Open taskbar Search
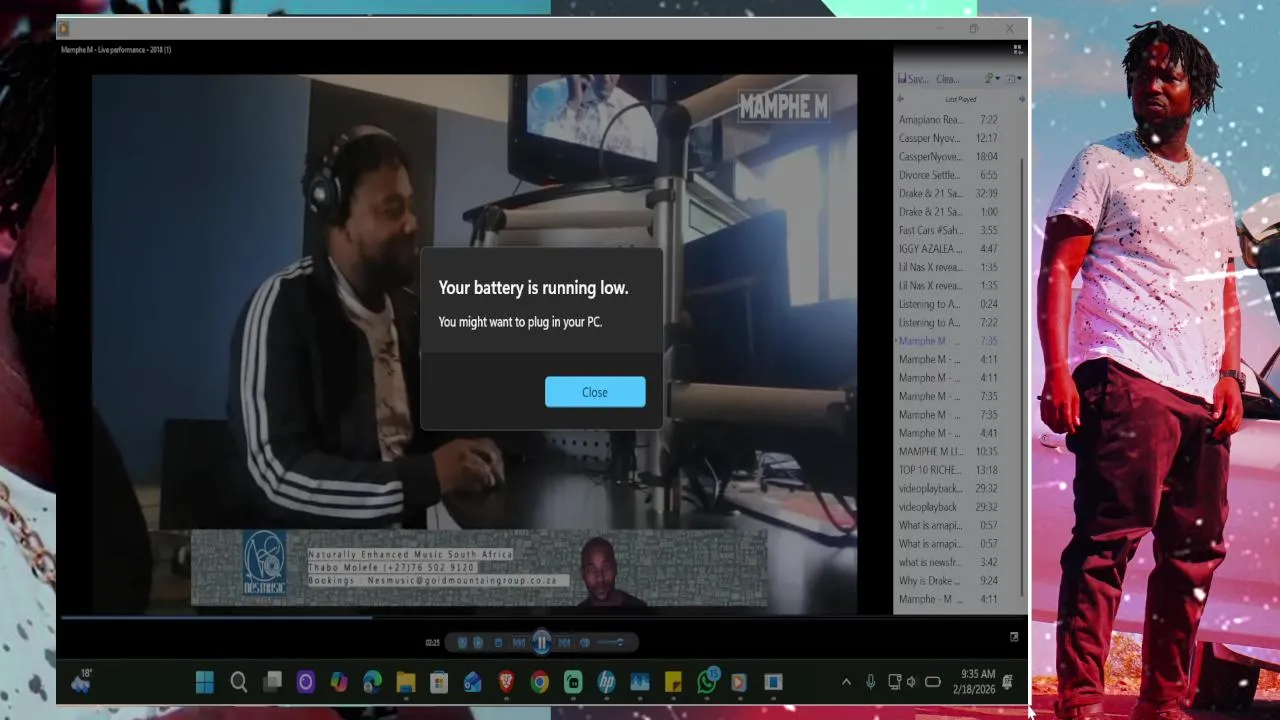 click(238, 682)
